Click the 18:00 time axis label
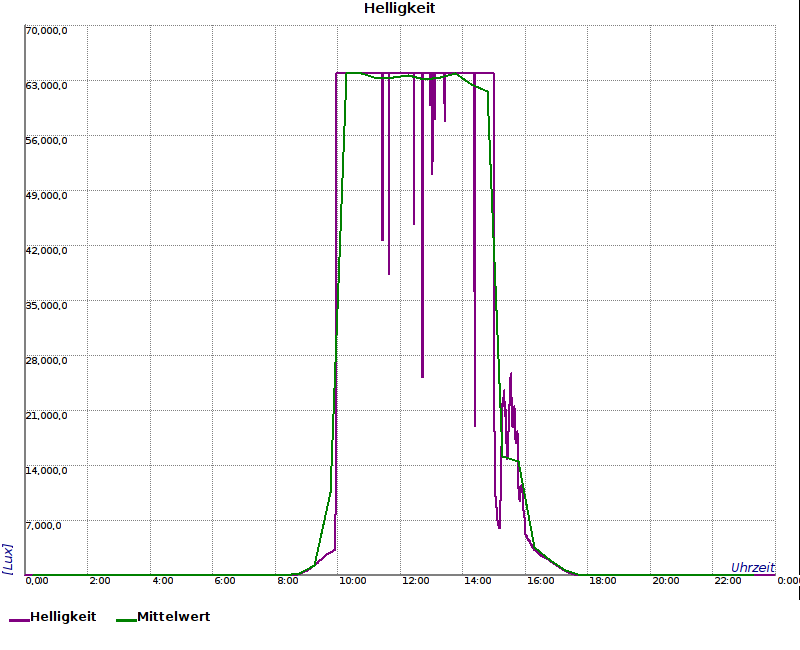Screen dimensions: 800x650 point(603,581)
